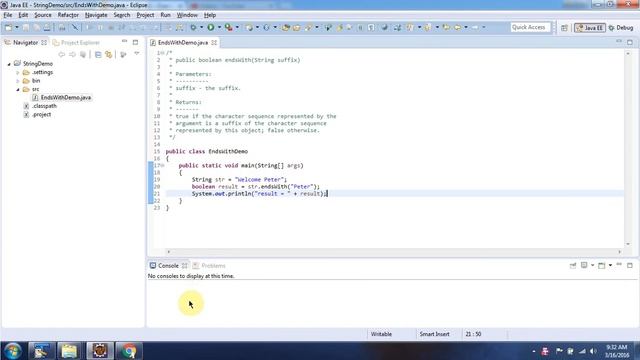The image size is (640, 360).
Task: Open the Window menu
Action: (187, 15)
